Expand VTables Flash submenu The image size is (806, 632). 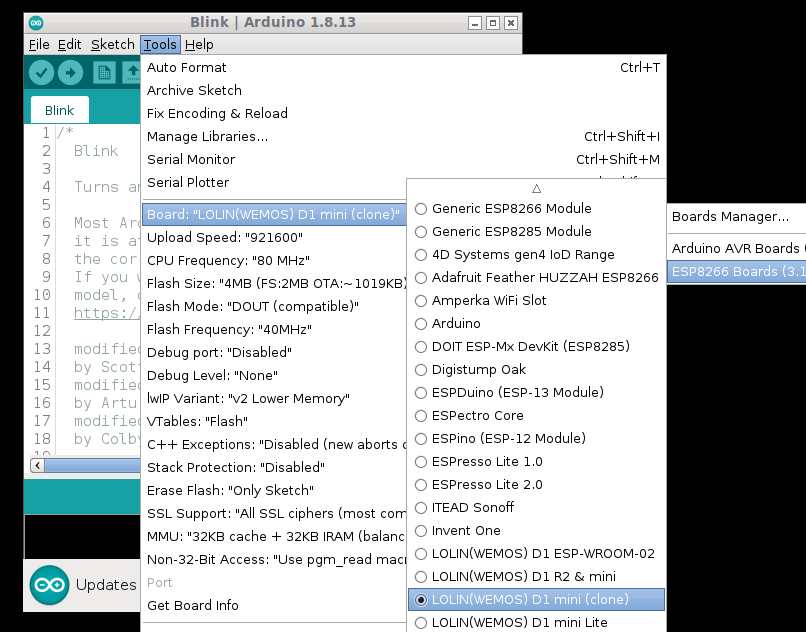click(x=274, y=422)
